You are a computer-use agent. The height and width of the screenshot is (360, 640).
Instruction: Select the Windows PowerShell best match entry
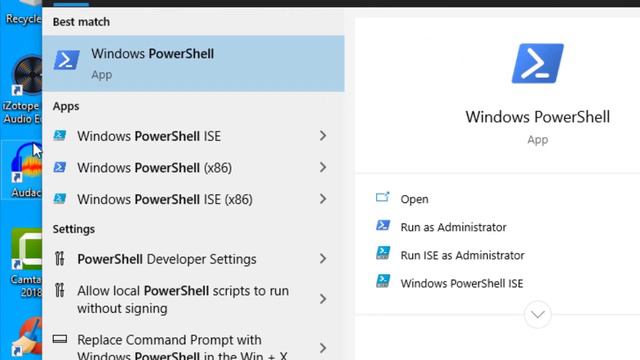coord(193,63)
